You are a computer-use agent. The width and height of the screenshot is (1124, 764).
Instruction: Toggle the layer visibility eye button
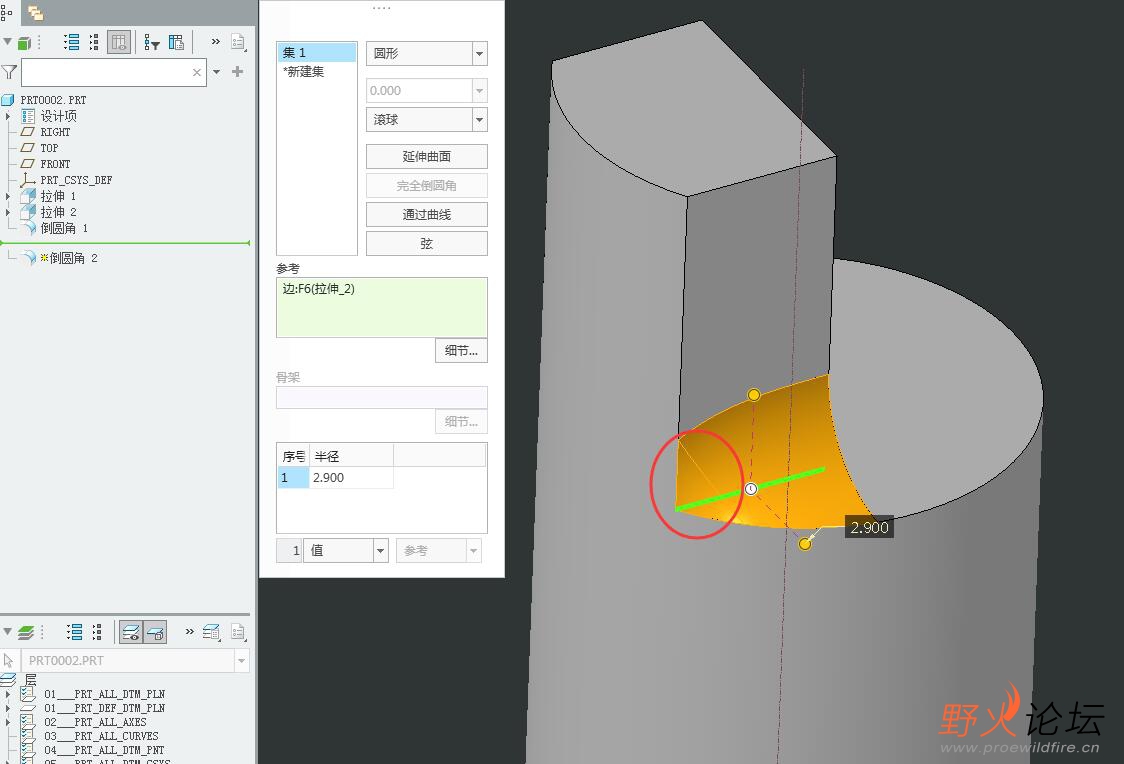click(131, 632)
